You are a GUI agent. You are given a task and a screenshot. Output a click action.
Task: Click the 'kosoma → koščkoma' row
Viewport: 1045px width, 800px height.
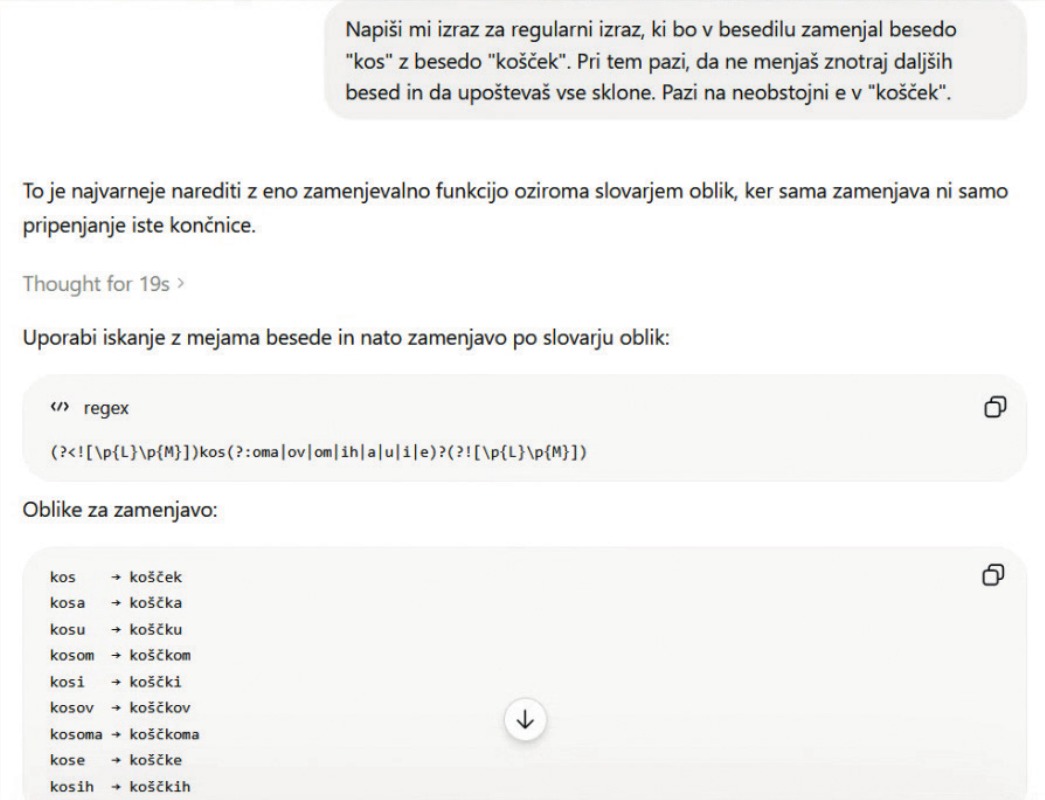tap(125, 735)
